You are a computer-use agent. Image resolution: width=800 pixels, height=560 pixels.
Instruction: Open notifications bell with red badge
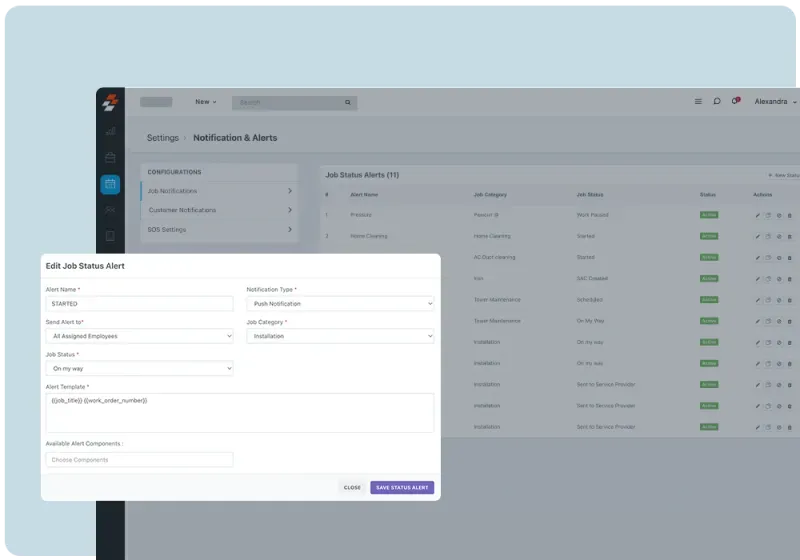736,101
